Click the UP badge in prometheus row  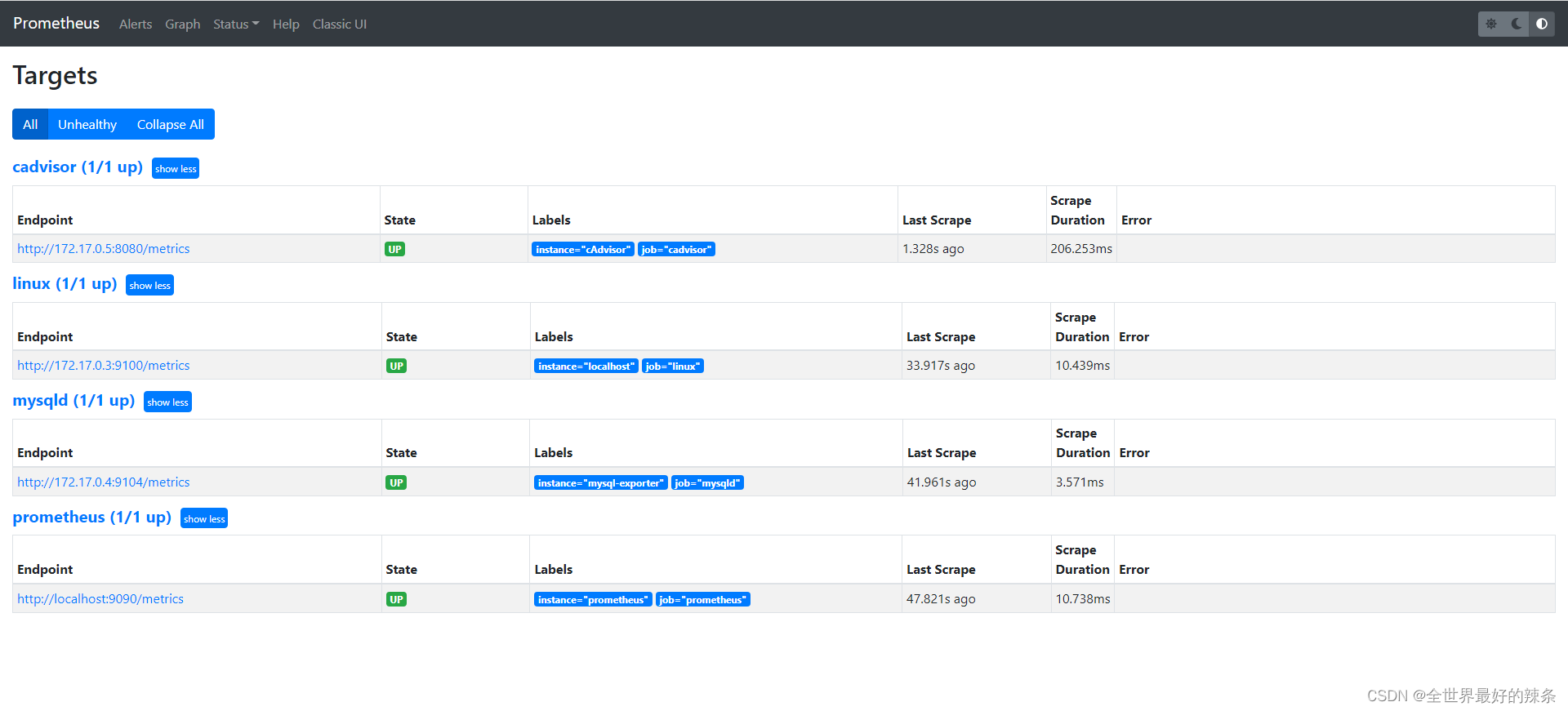point(396,599)
